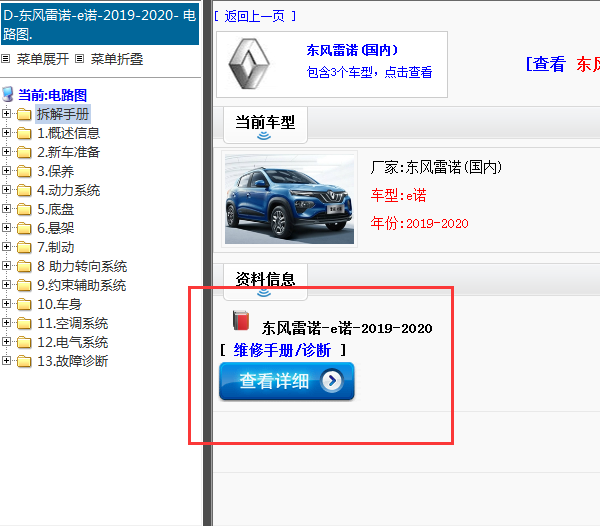Click the 年份:2019-2020 text
Viewport: 600px width, 526px height.
tap(419, 223)
